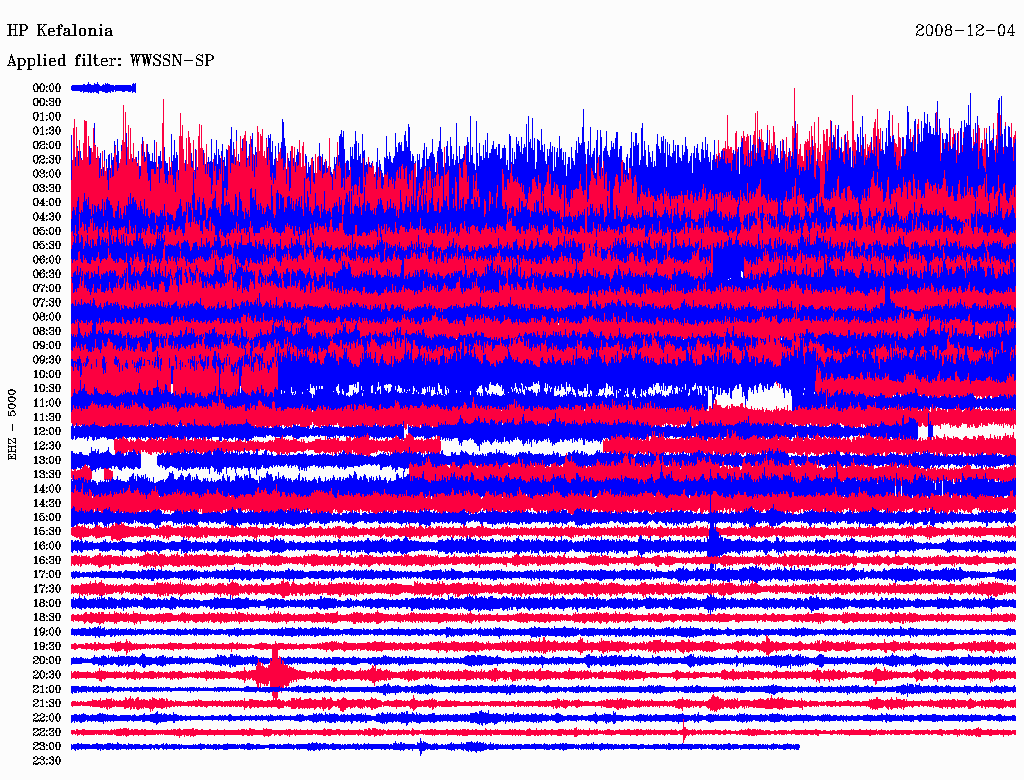Select the 10:30 time label

(x=47, y=389)
